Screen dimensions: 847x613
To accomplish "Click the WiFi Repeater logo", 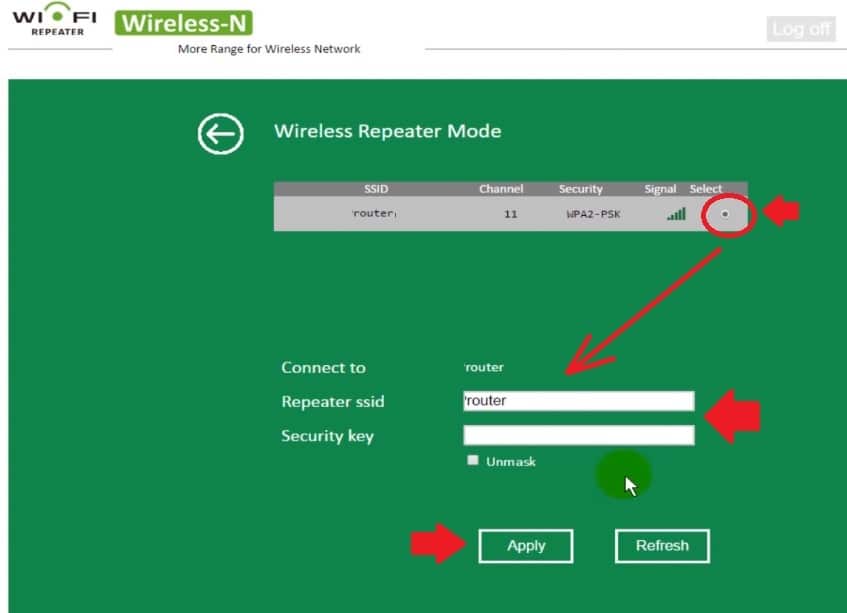I will pyautogui.click(x=55, y=20).
